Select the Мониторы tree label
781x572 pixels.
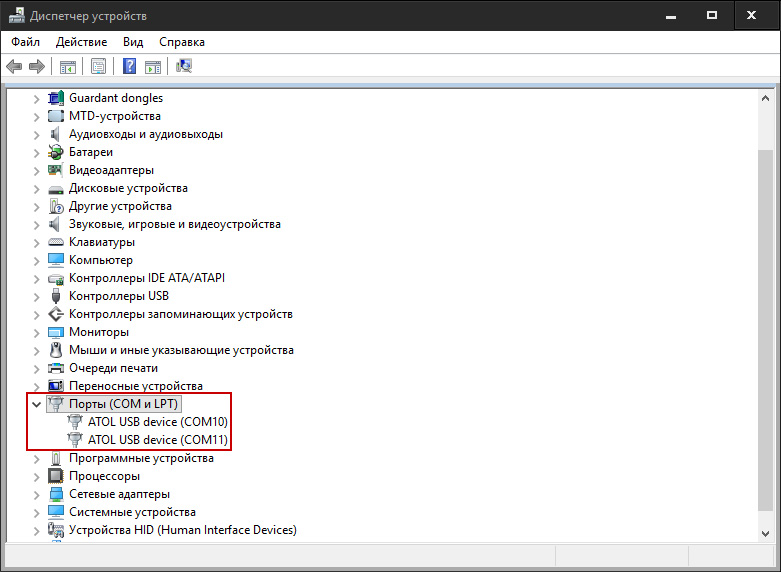[x=99, y=332]
